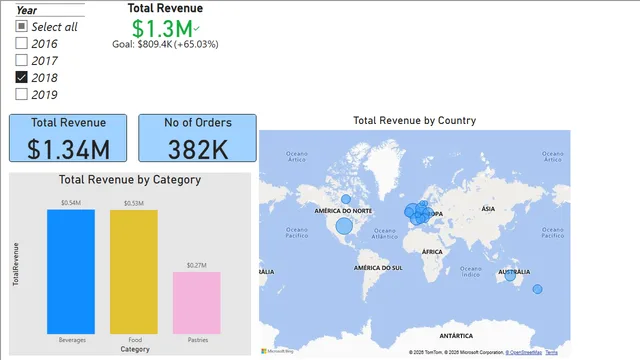Click the 'Pastries' axis label

point(198,340)
